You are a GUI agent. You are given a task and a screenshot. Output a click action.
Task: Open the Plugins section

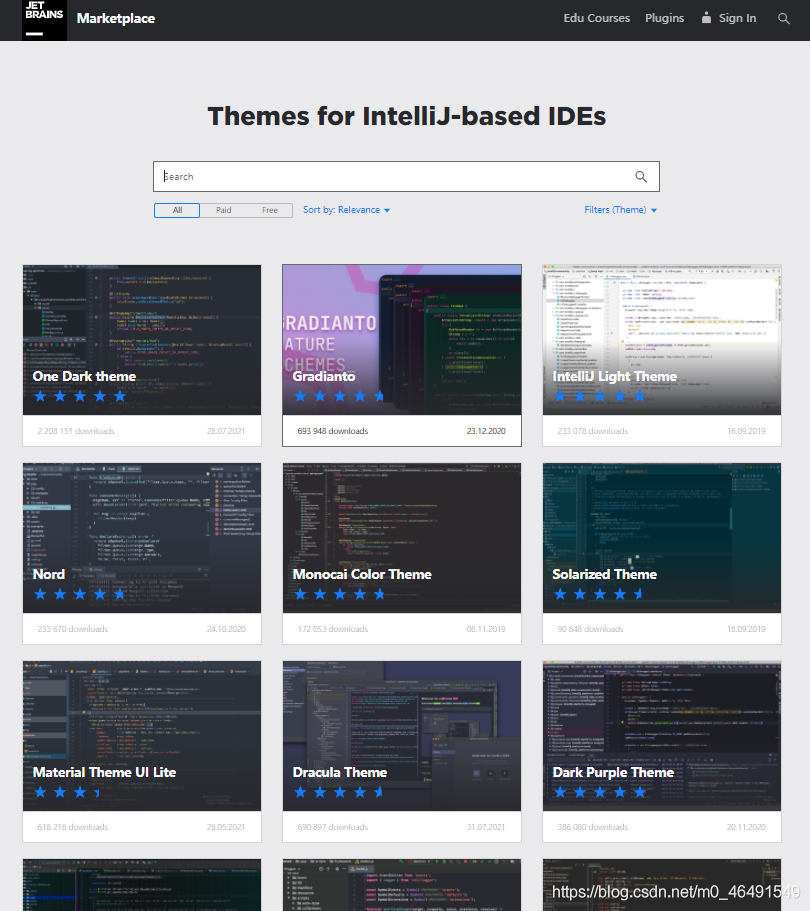point(664,18)
